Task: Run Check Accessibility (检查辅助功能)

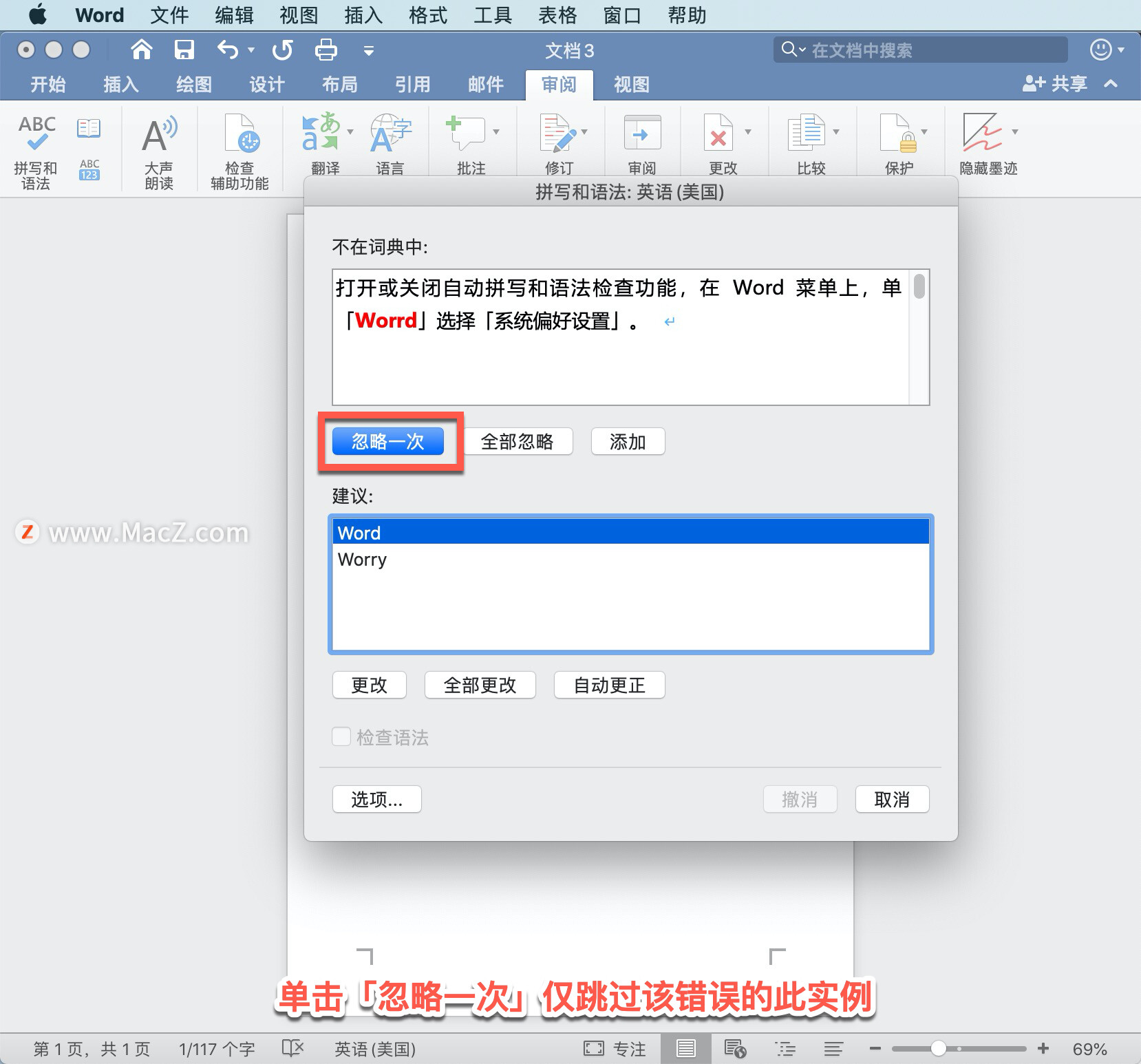Action: [x=240, y=151]
